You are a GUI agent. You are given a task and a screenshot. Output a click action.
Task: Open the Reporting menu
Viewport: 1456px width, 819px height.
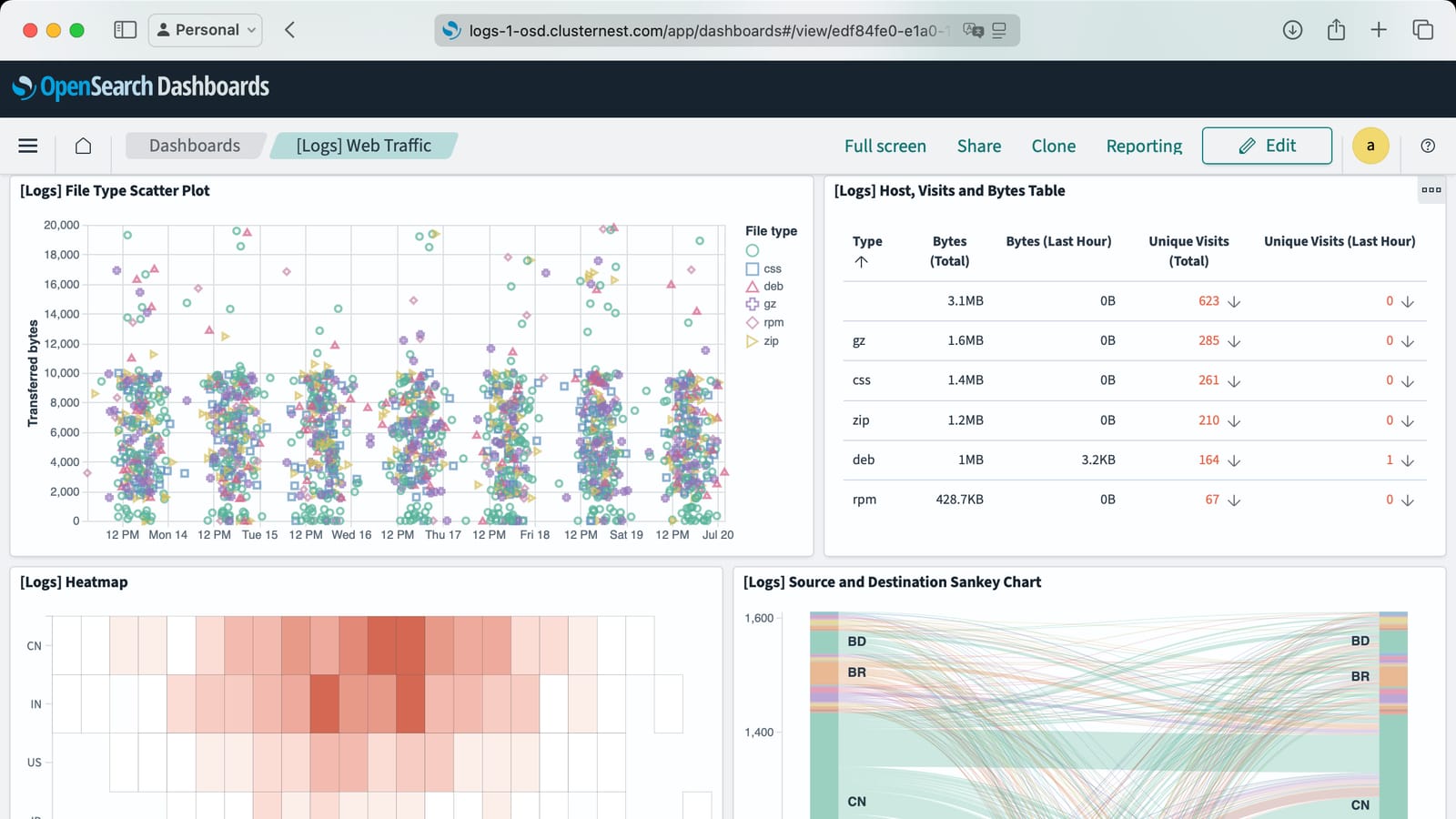[1144, 146]
